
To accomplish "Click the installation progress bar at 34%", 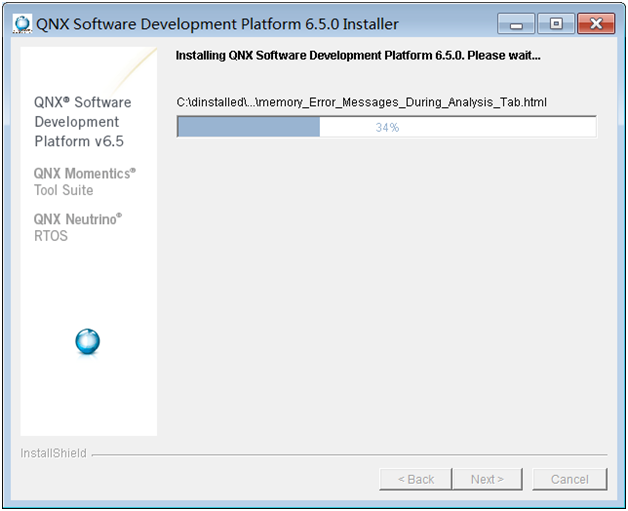I will 386,127.
